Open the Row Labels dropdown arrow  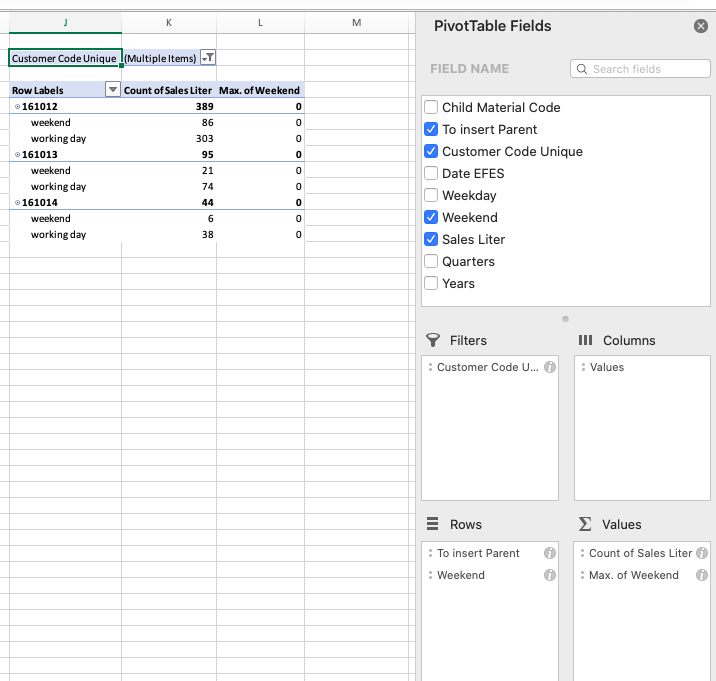click(x=112, y=90)
